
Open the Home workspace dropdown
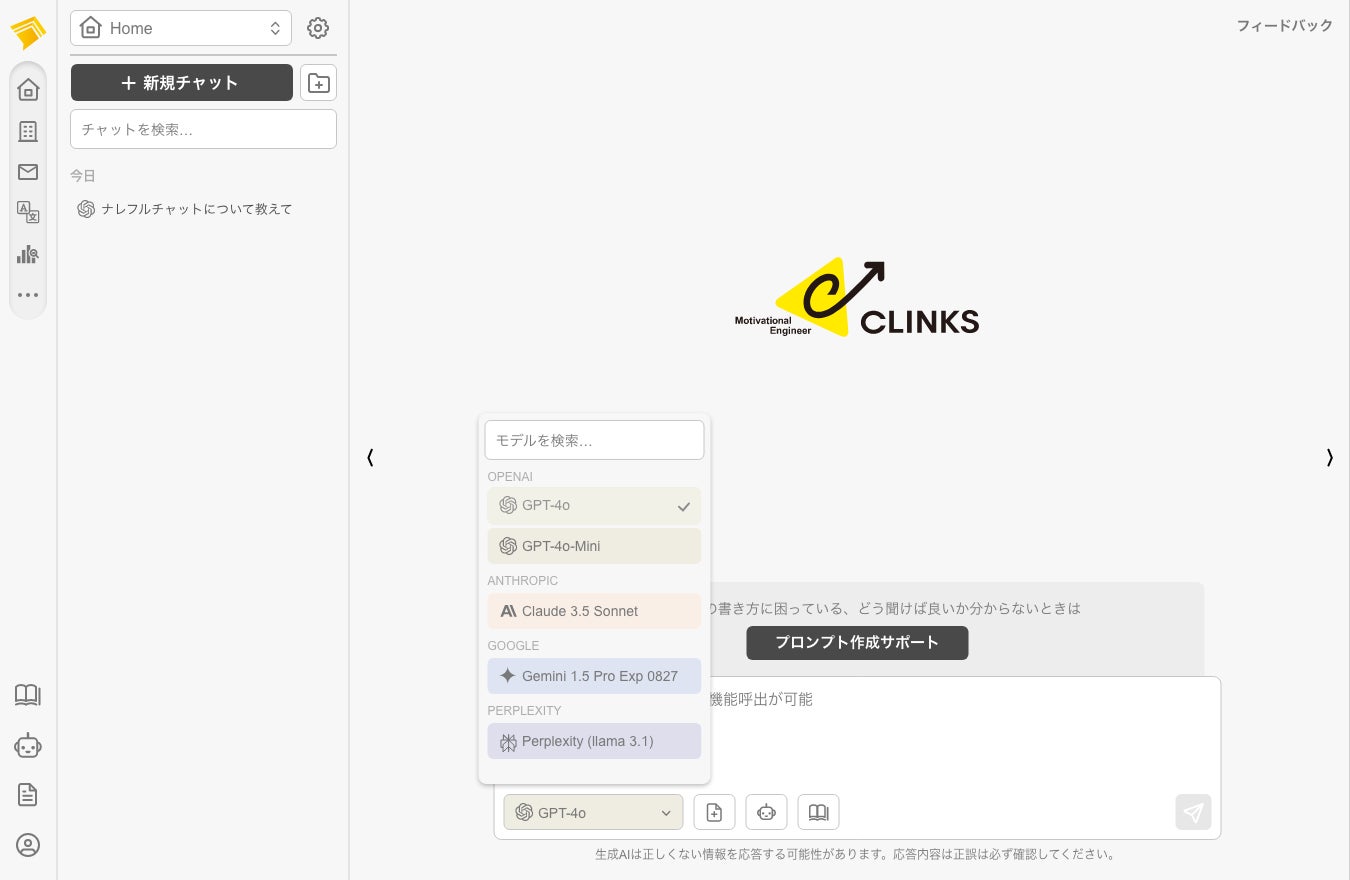pos(181,28)
